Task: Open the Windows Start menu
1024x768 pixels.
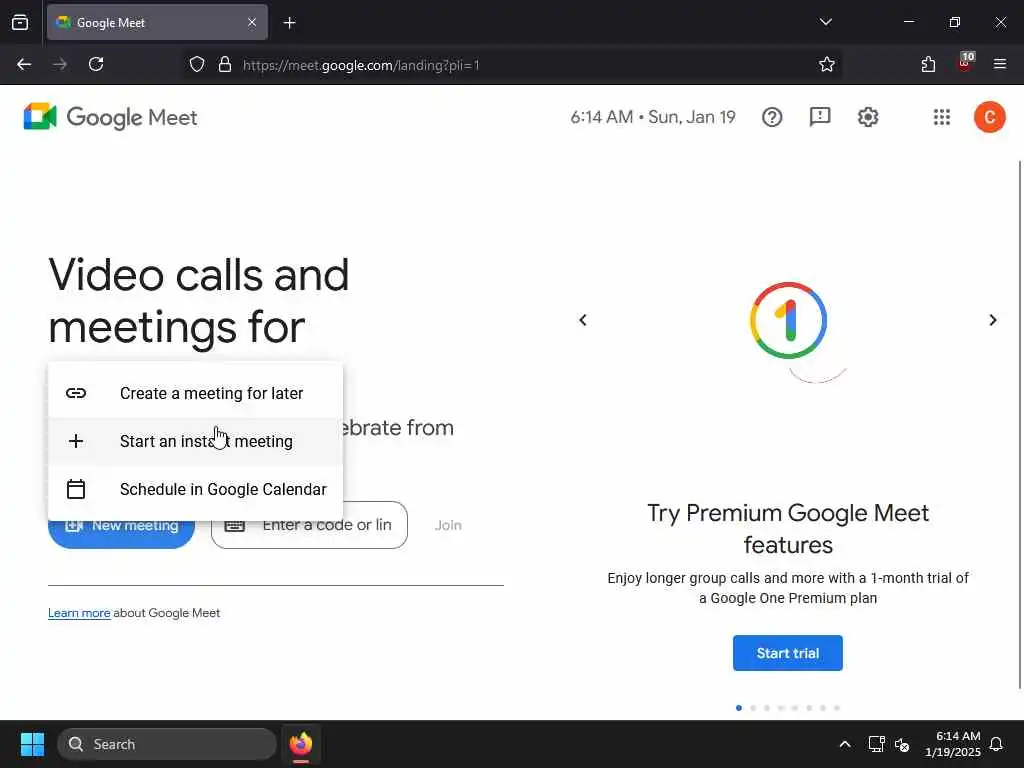Action: coord(32,744)
